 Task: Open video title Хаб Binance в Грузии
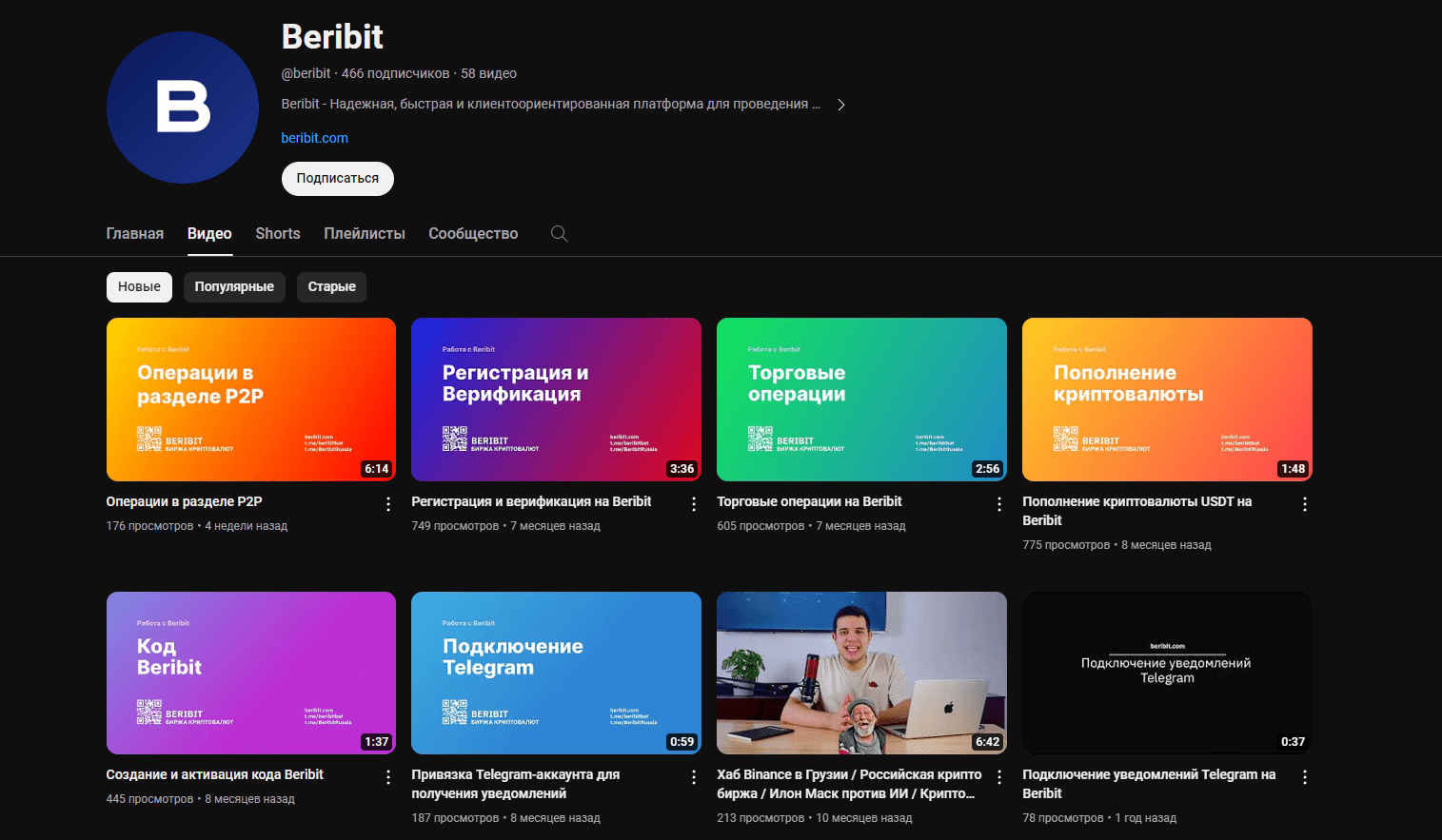[849, 784]
